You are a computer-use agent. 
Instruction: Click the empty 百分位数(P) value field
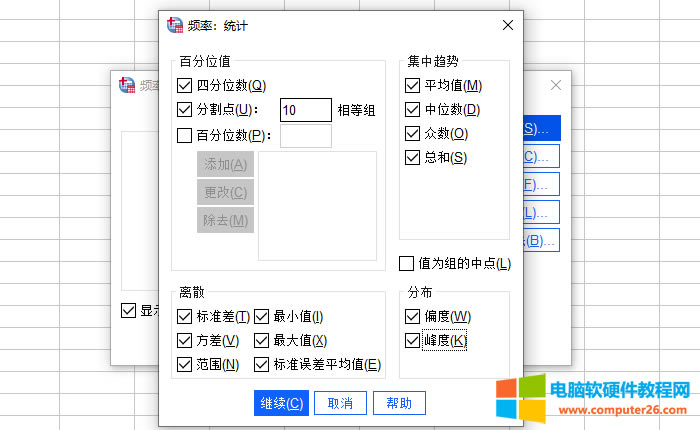(x=306, y=136)
